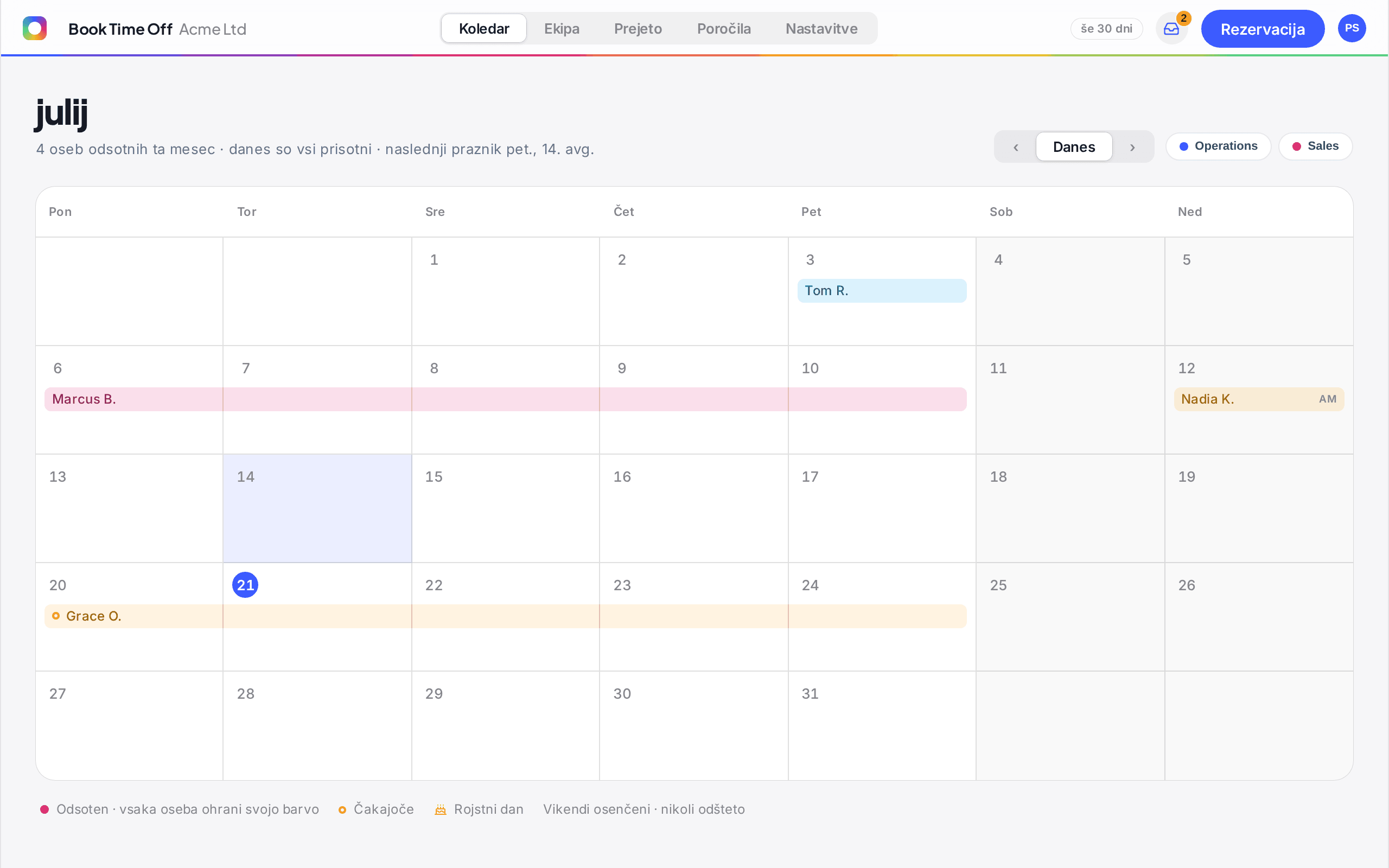Jump to today with Danes button
Viewport: 1389px width, 868px height.
click(x=1074, y=147)
